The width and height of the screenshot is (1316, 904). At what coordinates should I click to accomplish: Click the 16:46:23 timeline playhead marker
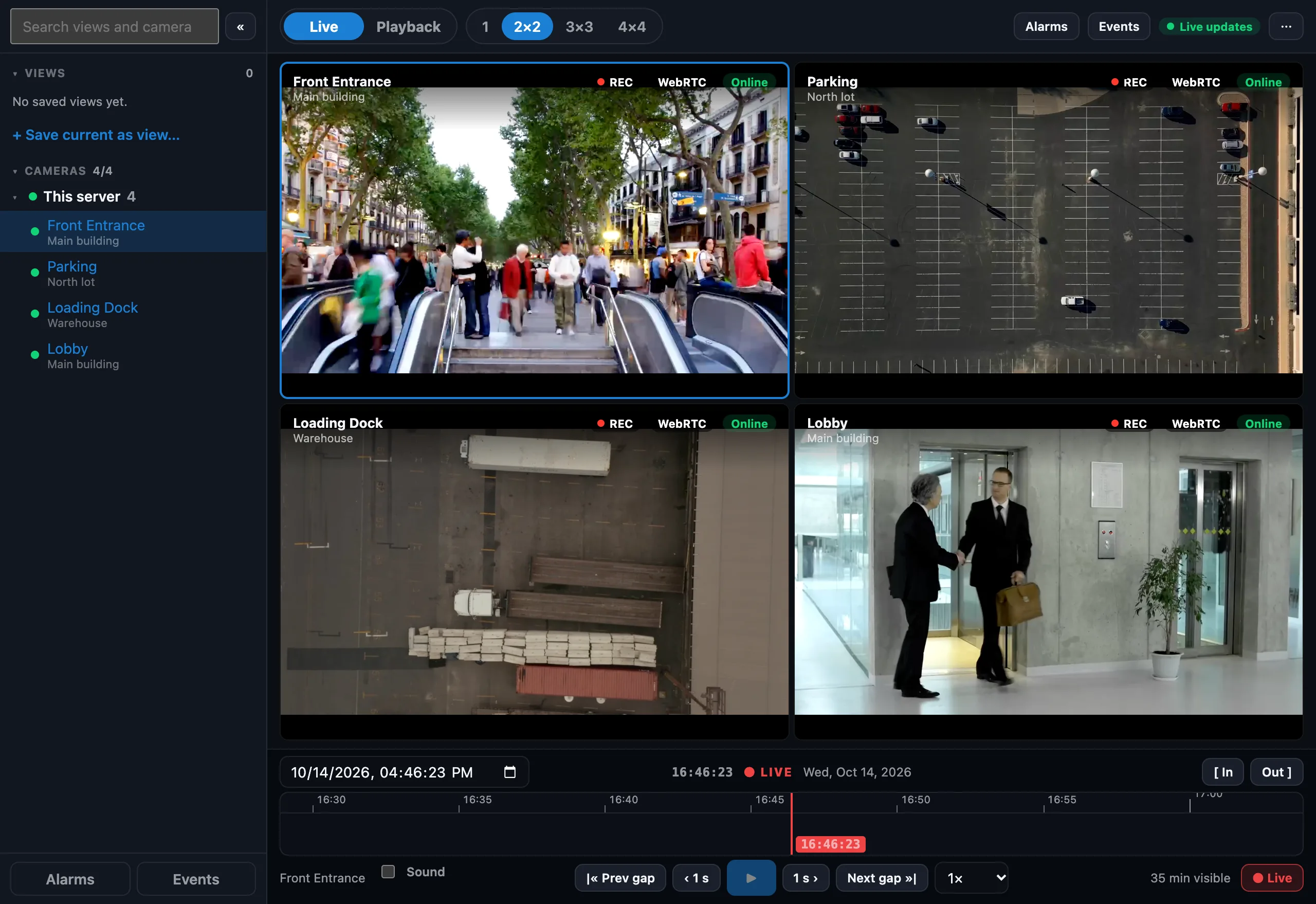(830, 844)
